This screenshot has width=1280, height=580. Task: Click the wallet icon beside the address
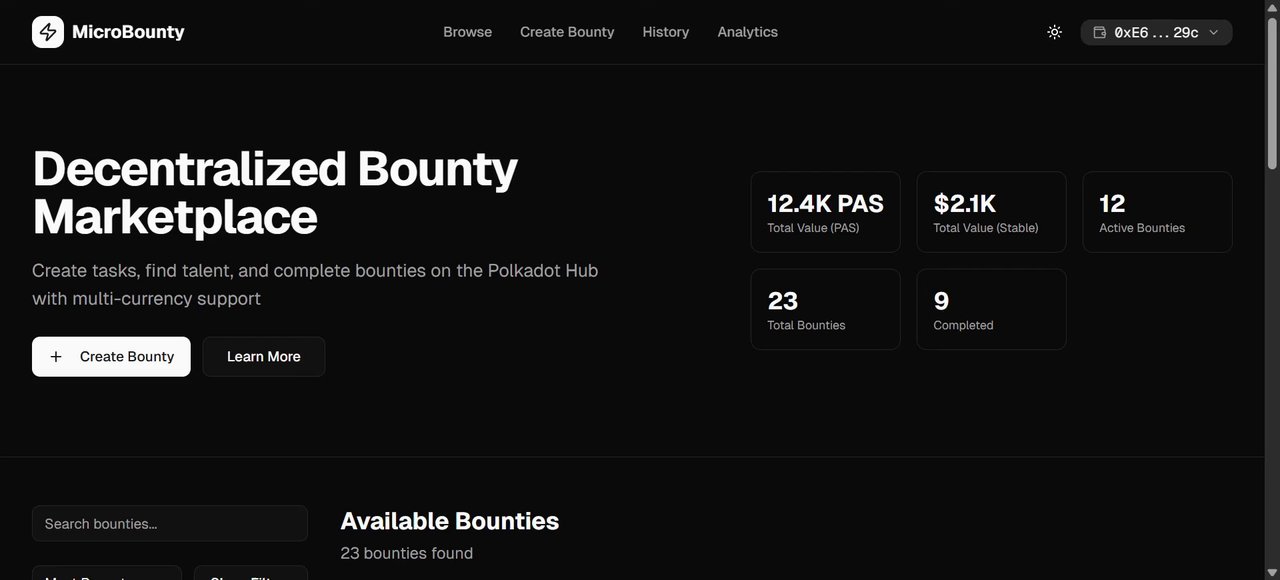[1100, 32]
